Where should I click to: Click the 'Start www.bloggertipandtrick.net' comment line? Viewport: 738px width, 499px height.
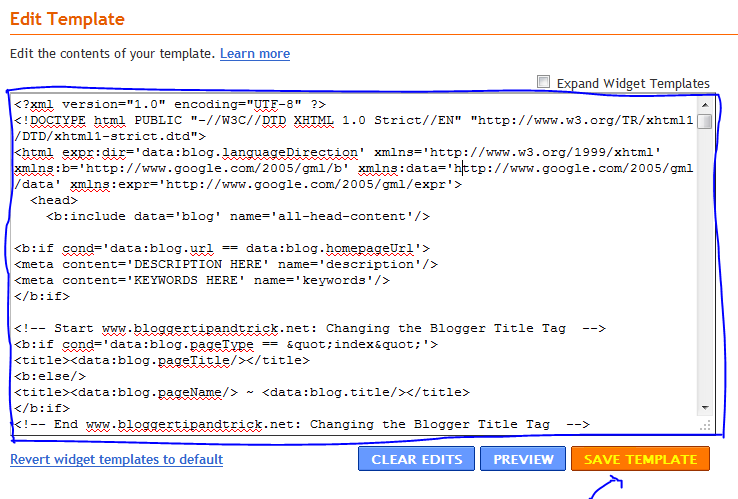310,329
